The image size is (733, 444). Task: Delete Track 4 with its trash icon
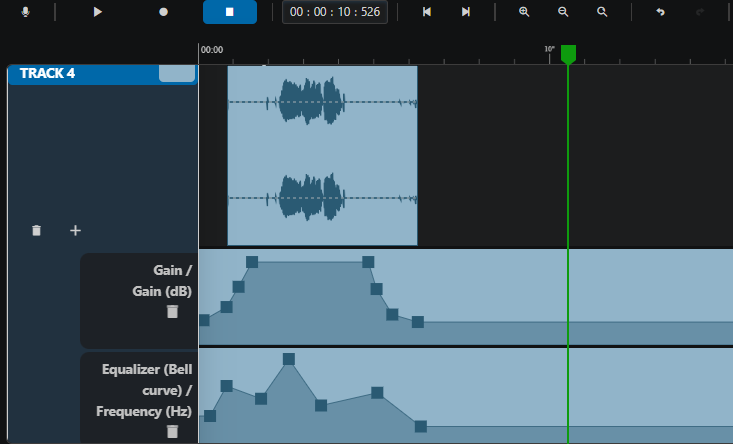[x=36, y=230]
